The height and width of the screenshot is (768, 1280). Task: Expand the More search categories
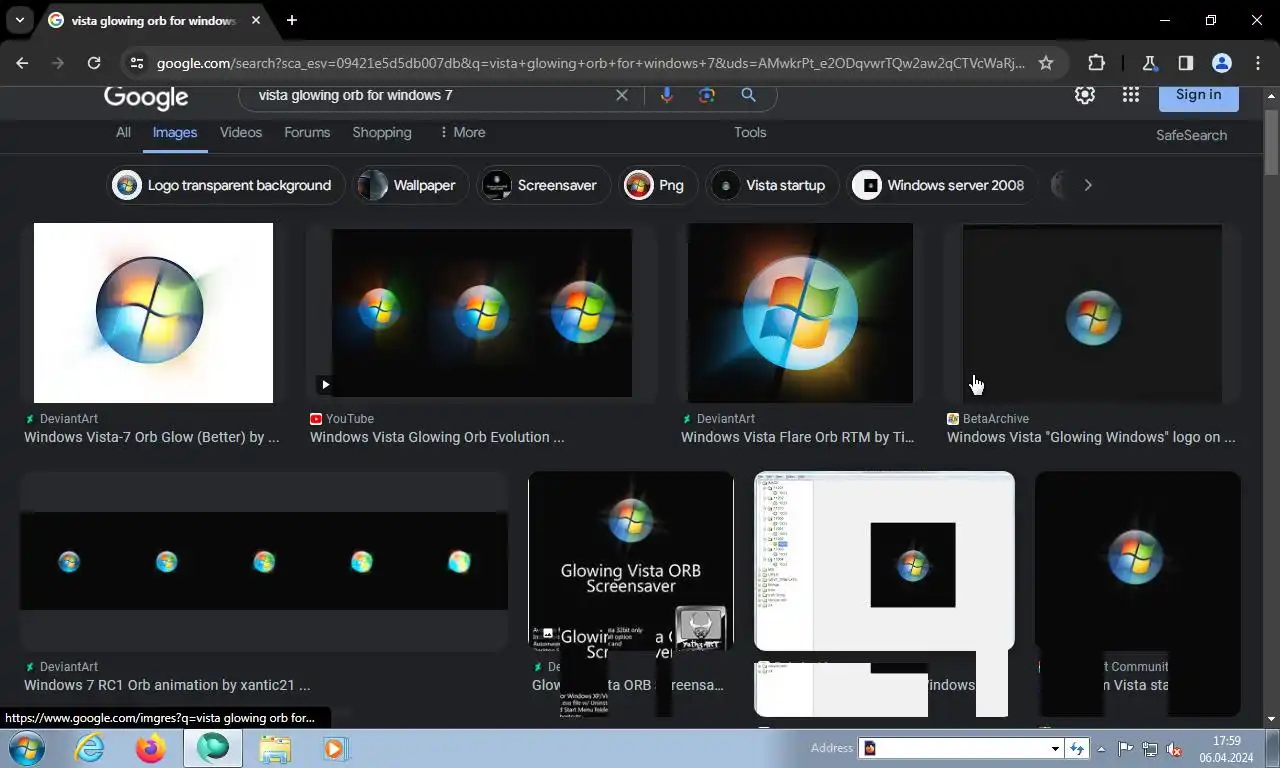[x=462, y=132]
